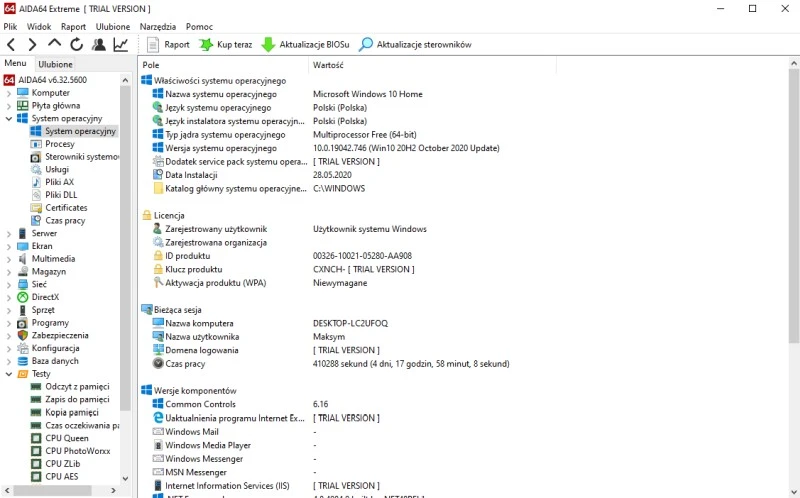
Task: Expand the Sieć tree node
Action: click(x=9, y=284)
